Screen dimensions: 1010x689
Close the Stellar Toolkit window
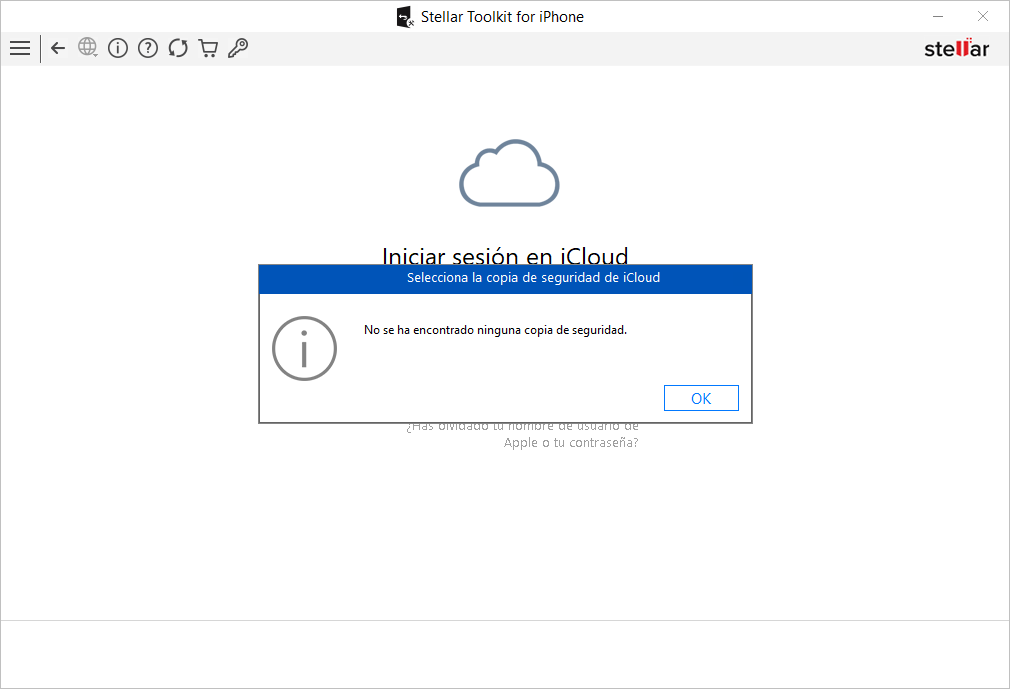pyautogui.click(x=983, y=16)
